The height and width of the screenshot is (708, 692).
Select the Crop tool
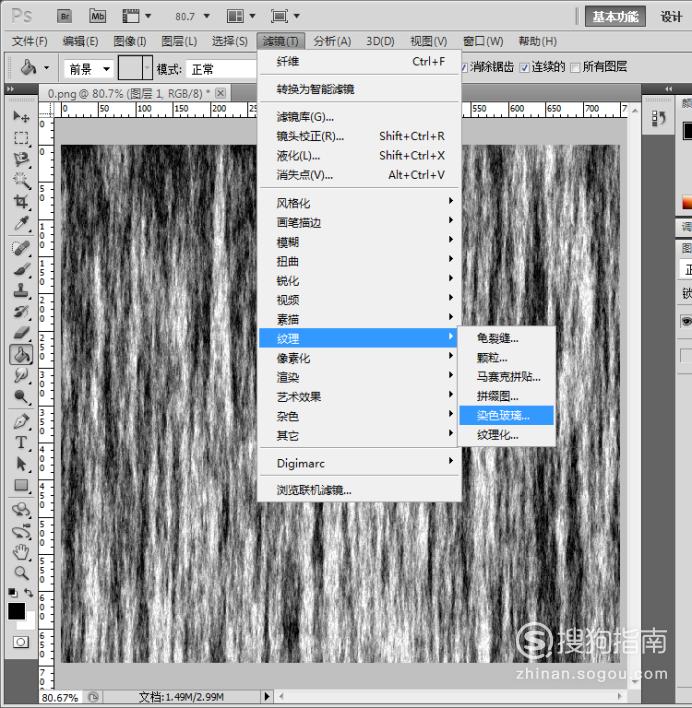click(x=21, y=201)
